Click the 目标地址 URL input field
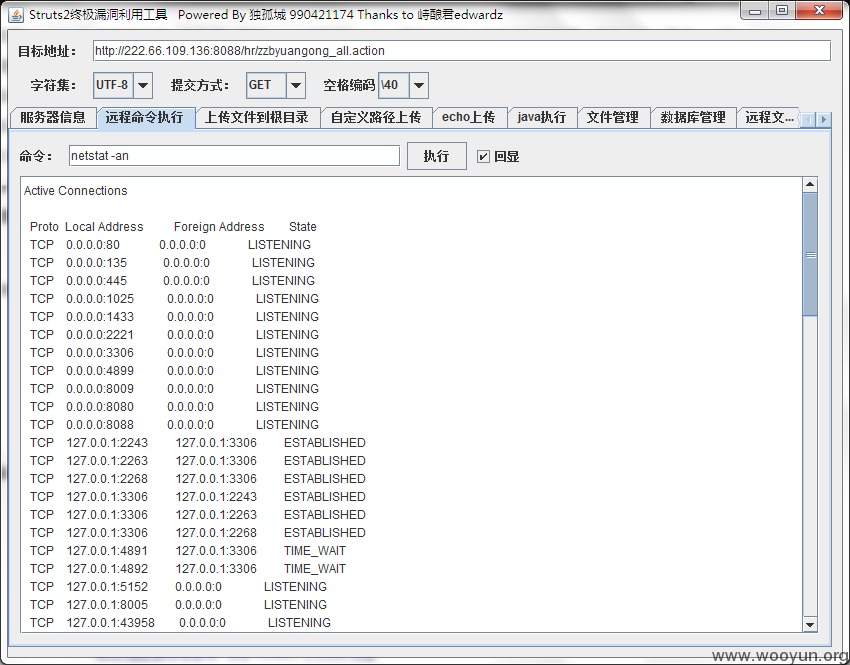This screenshot has width=850, height=665. click(x=461, y=51)
